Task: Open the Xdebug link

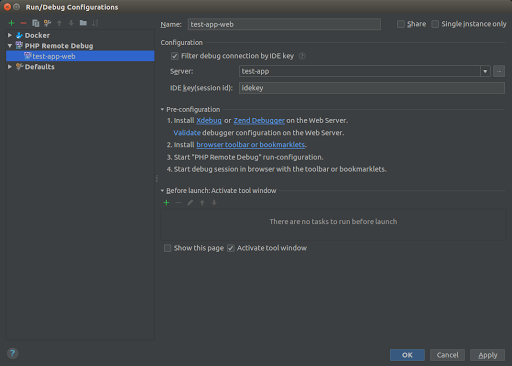Action: pyautogui.click(x=209, y=120)
